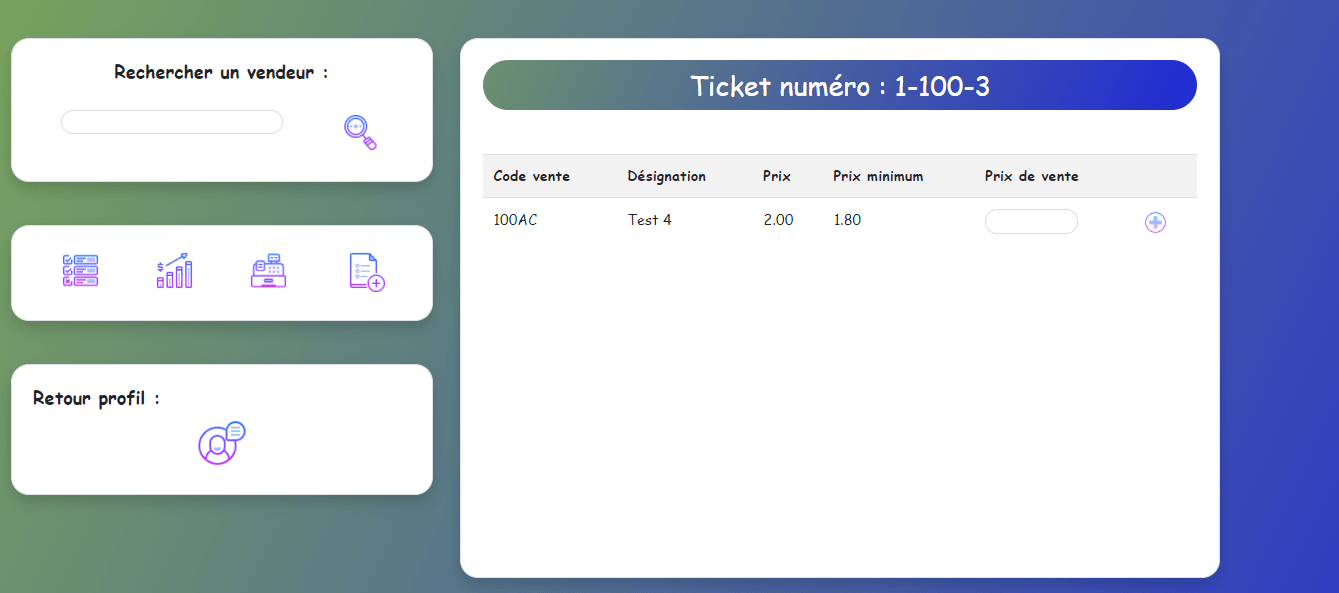Click the Prix de vente column header
This screenshot has width=1339, height=593.
pos(1031,176)
